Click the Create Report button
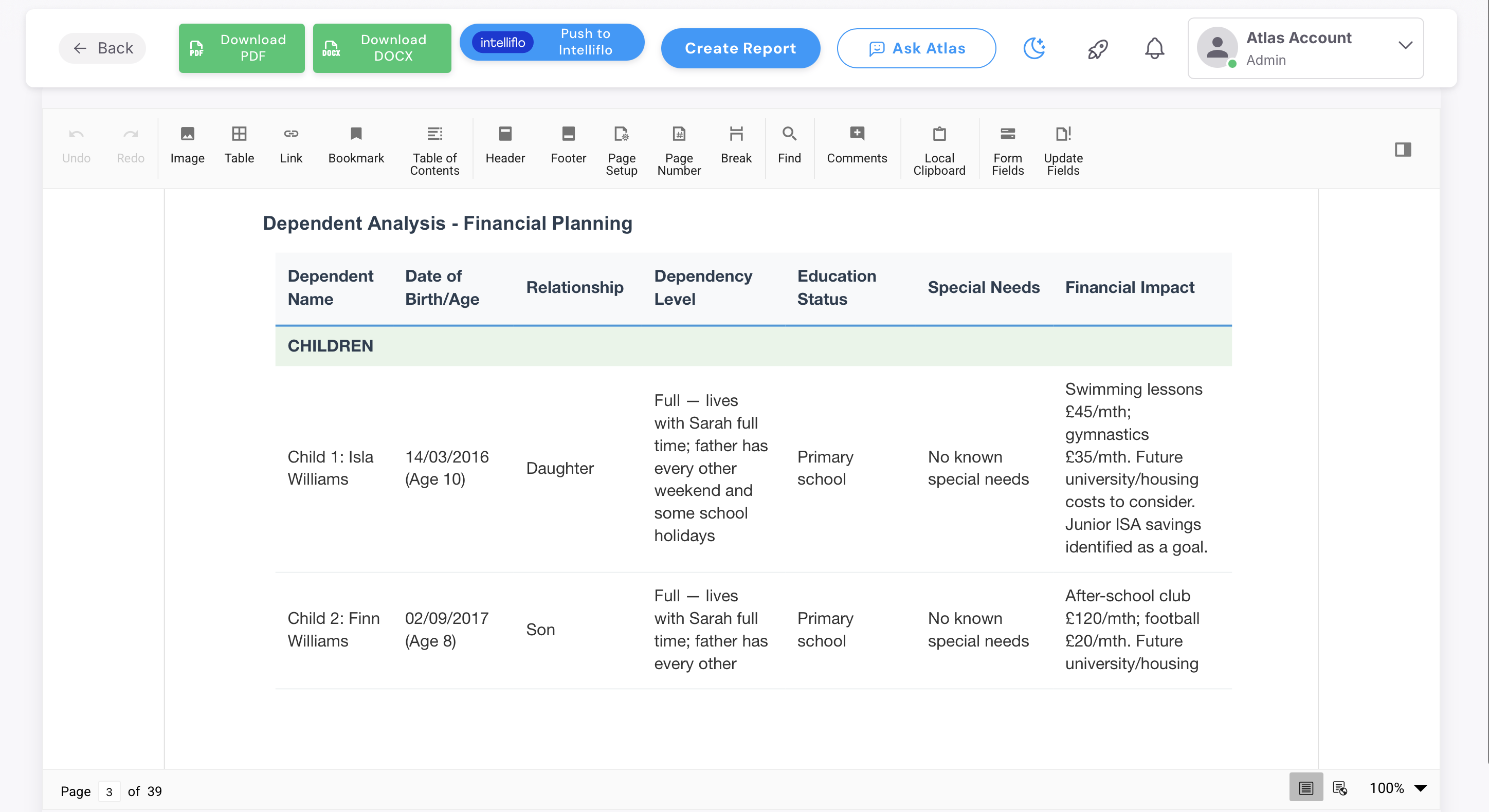The width and height of the screenshot is (1489, 812). pos(740,48)
